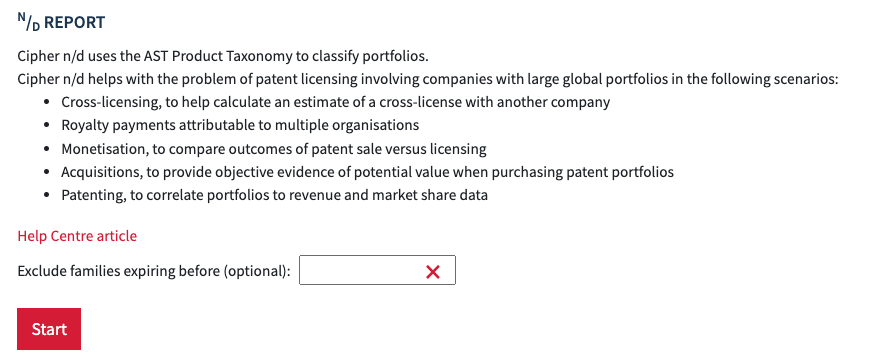The height and width of the screenshot is (363, 885).
Task: Click the word '(optional)' in the label
Action: [x=257, y=271]
